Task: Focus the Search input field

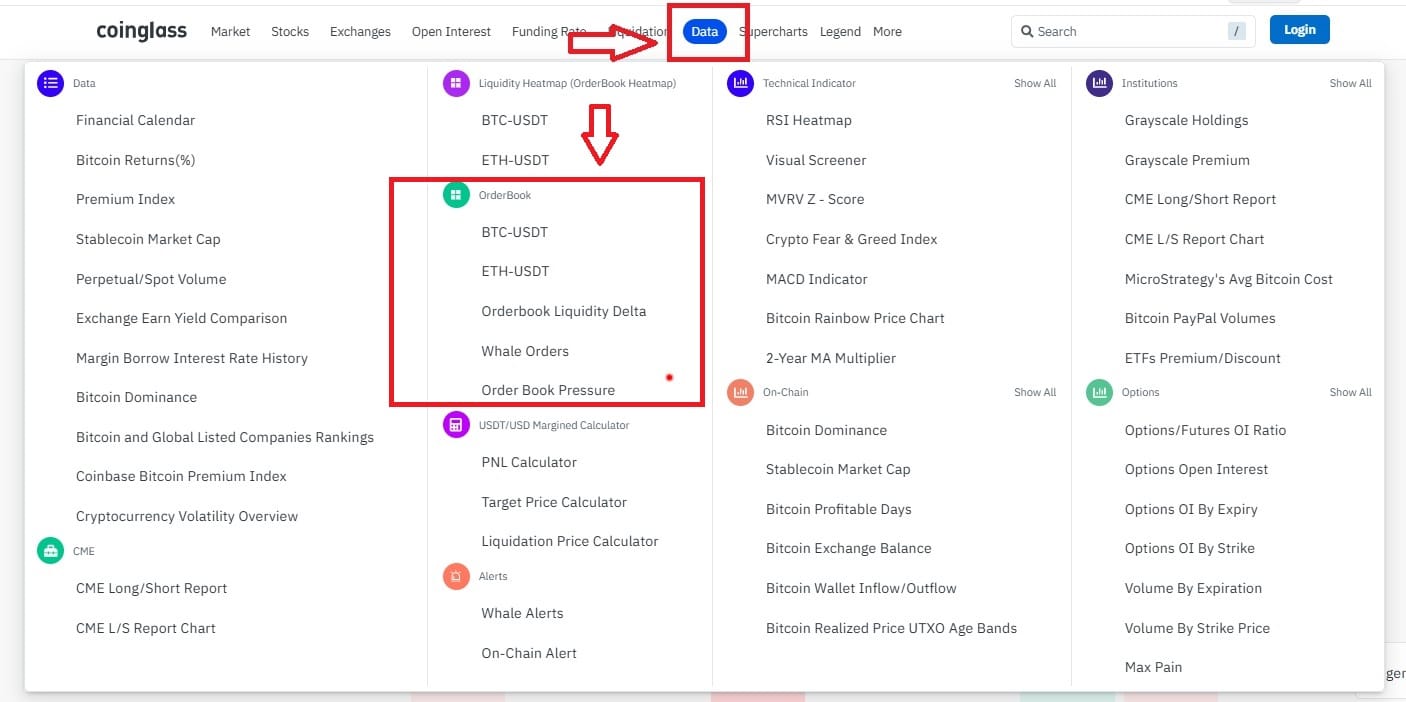Action: 1133,32
